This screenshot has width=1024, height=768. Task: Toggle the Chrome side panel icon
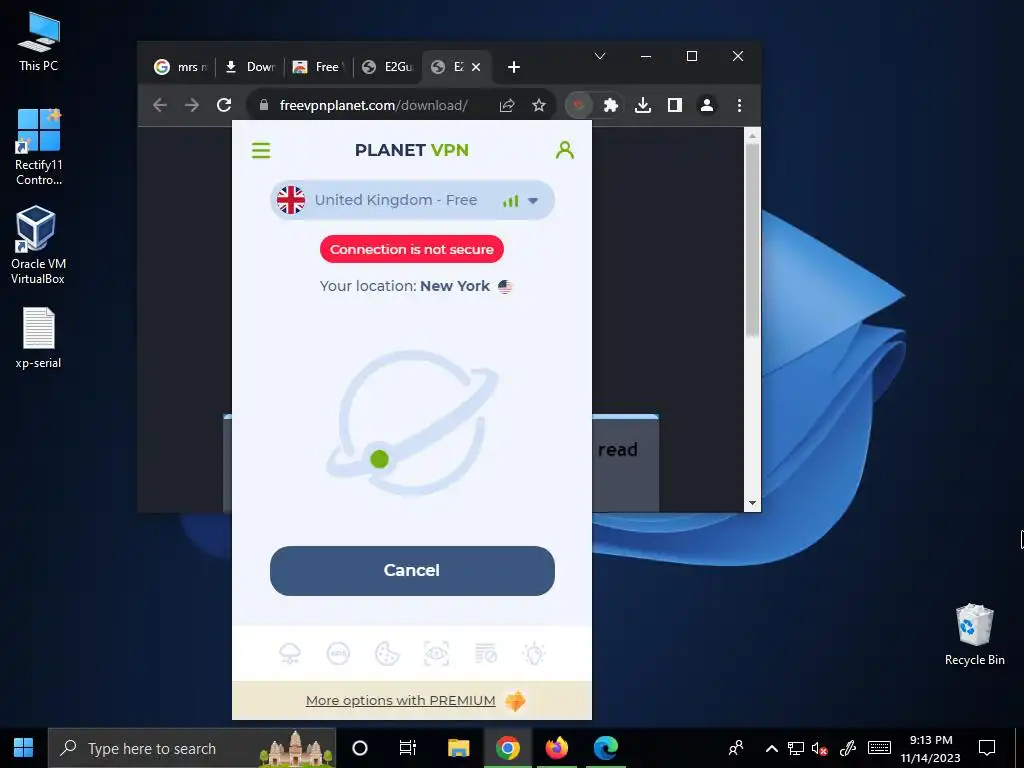(x=675, y=105)
